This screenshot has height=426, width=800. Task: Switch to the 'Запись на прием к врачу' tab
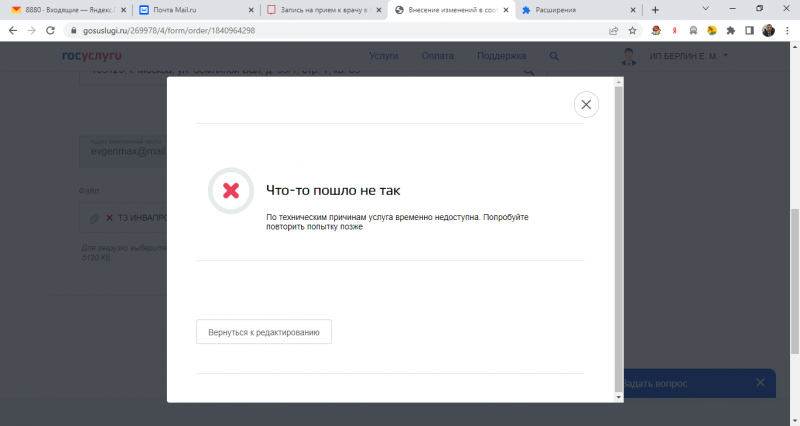[318, 9]
